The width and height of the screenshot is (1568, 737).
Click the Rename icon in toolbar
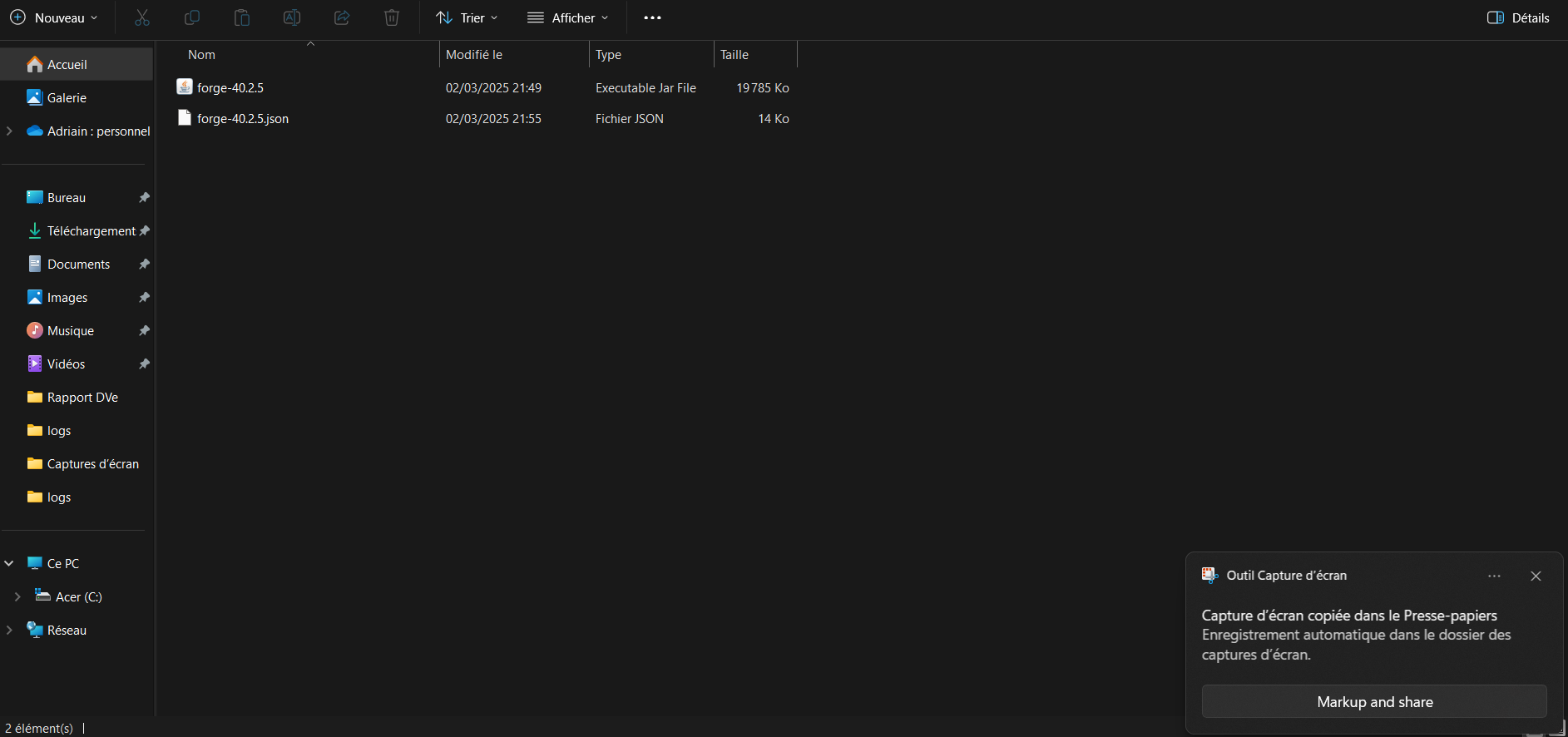click(292, 17)
